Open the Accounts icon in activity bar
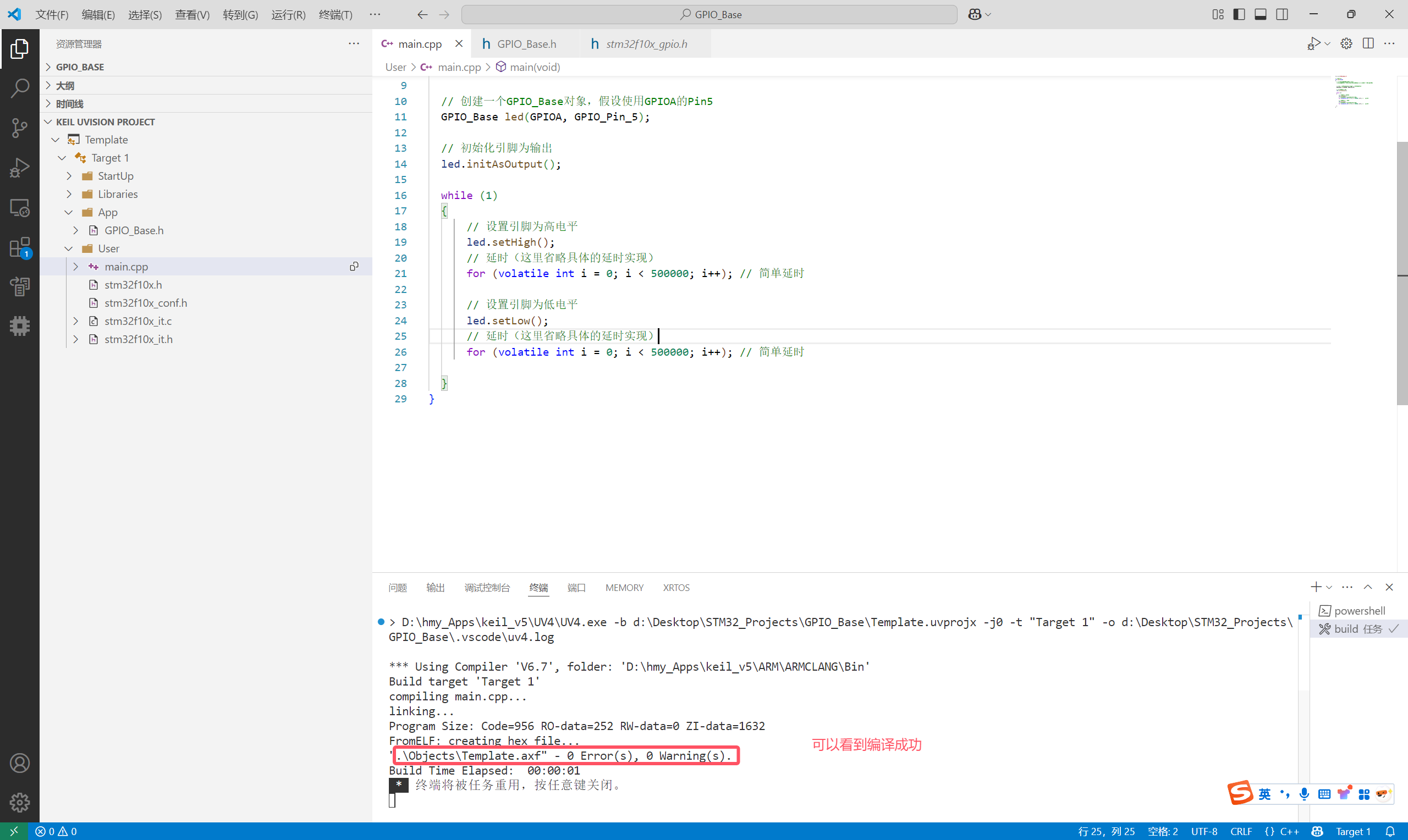 [20, 763]
